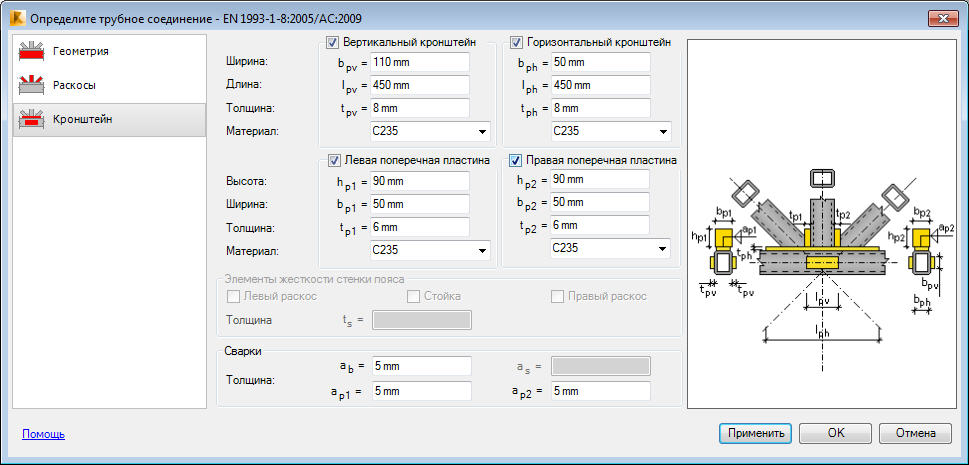
Task: Click the joint diagram preview image
Action: pyautogui.click(x=821, y=224)
